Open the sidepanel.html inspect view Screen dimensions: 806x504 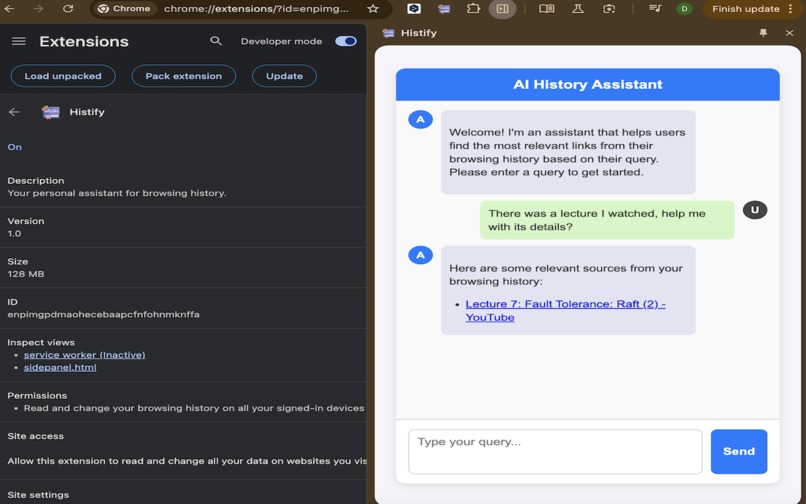tap(60, 367)
